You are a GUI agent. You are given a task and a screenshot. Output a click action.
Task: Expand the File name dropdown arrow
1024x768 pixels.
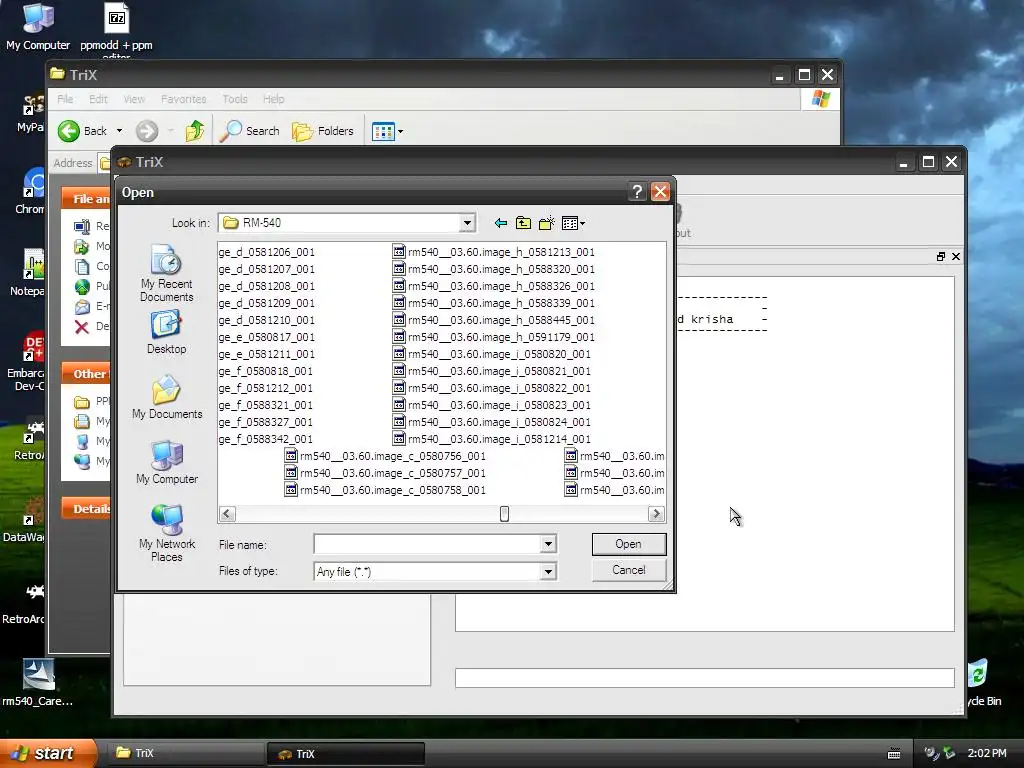[x=549, y=544]
